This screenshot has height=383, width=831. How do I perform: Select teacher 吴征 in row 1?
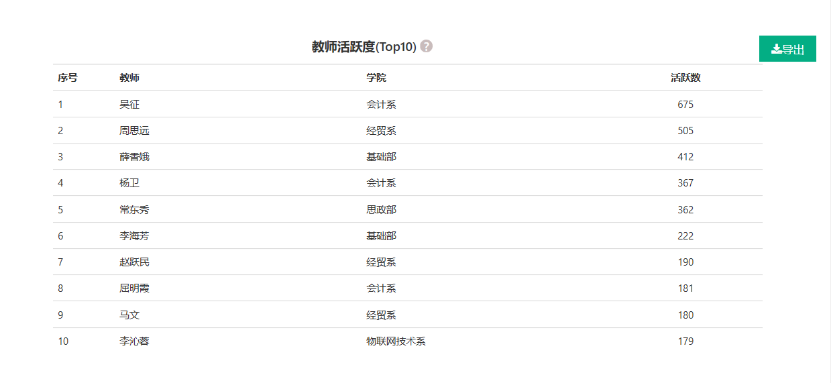pyautogui.click(x=129, y=104)
